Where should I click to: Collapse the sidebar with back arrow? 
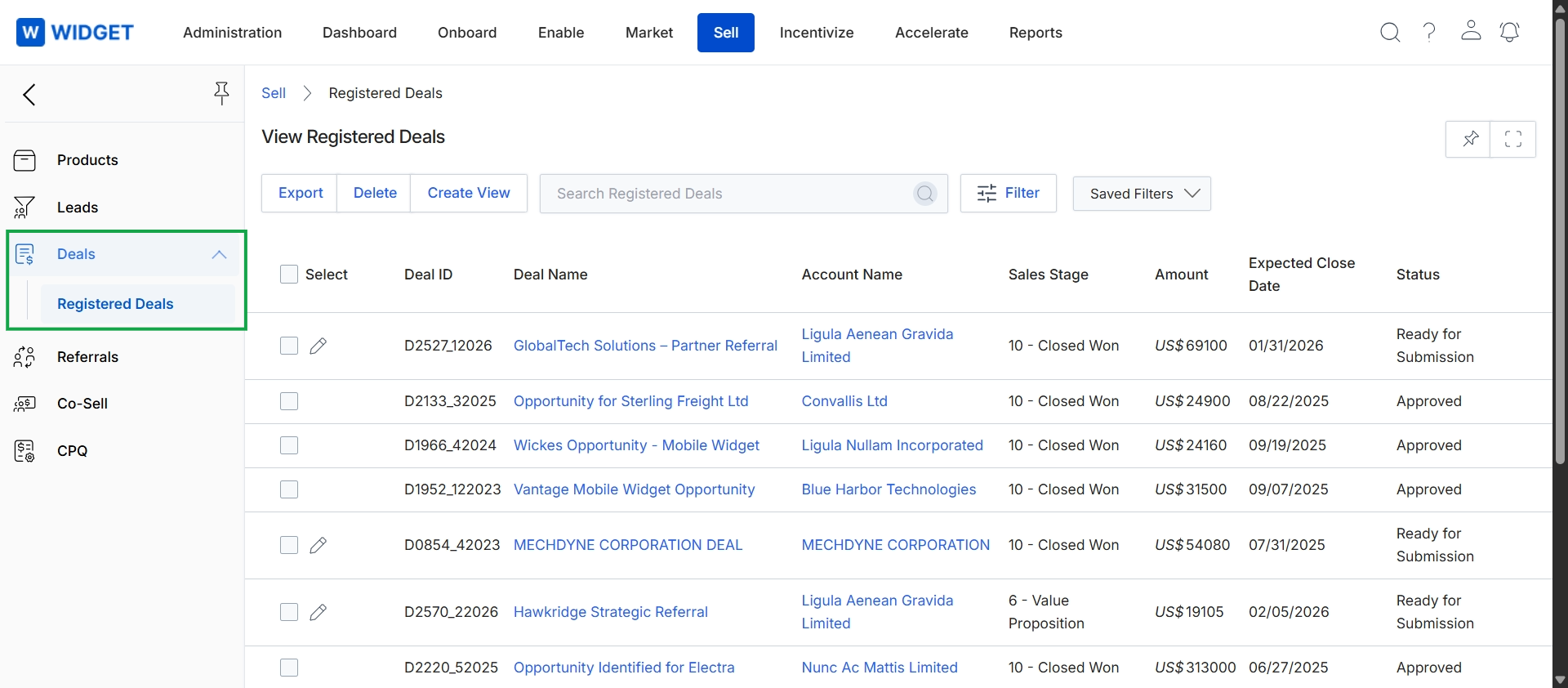(29, 95)
